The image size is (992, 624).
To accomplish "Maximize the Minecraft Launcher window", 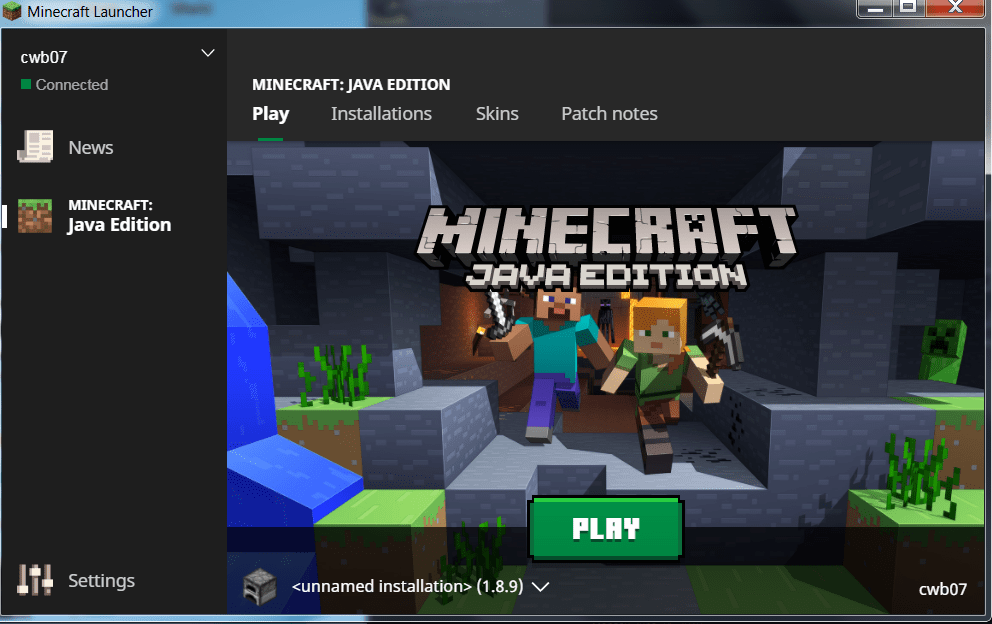I will pos(908,8).
